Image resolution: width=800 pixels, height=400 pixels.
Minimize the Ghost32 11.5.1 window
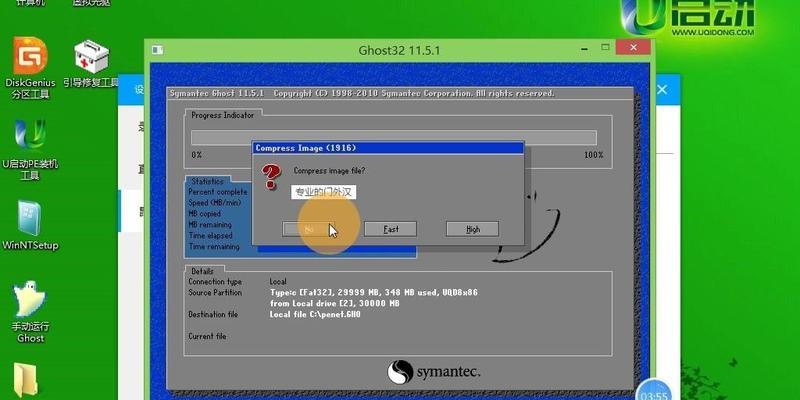point(584,48)
